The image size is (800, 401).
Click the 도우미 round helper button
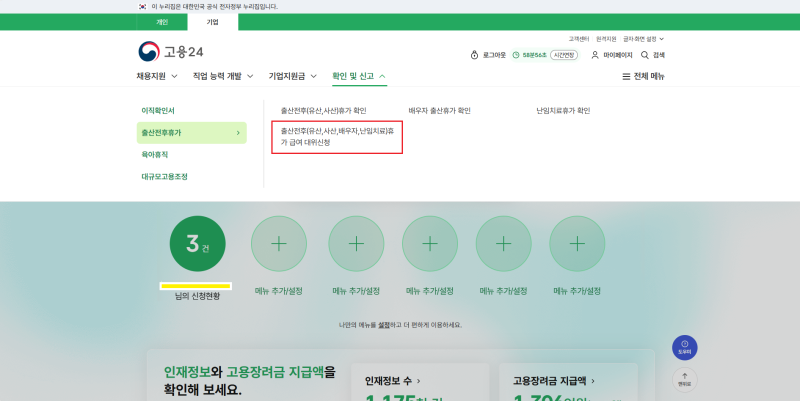click(685, 347)
